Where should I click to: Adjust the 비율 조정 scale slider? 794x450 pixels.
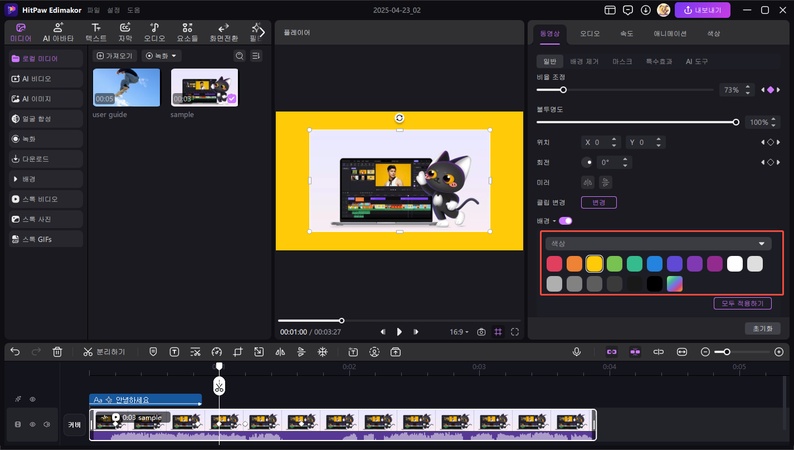tap(625, 90)
